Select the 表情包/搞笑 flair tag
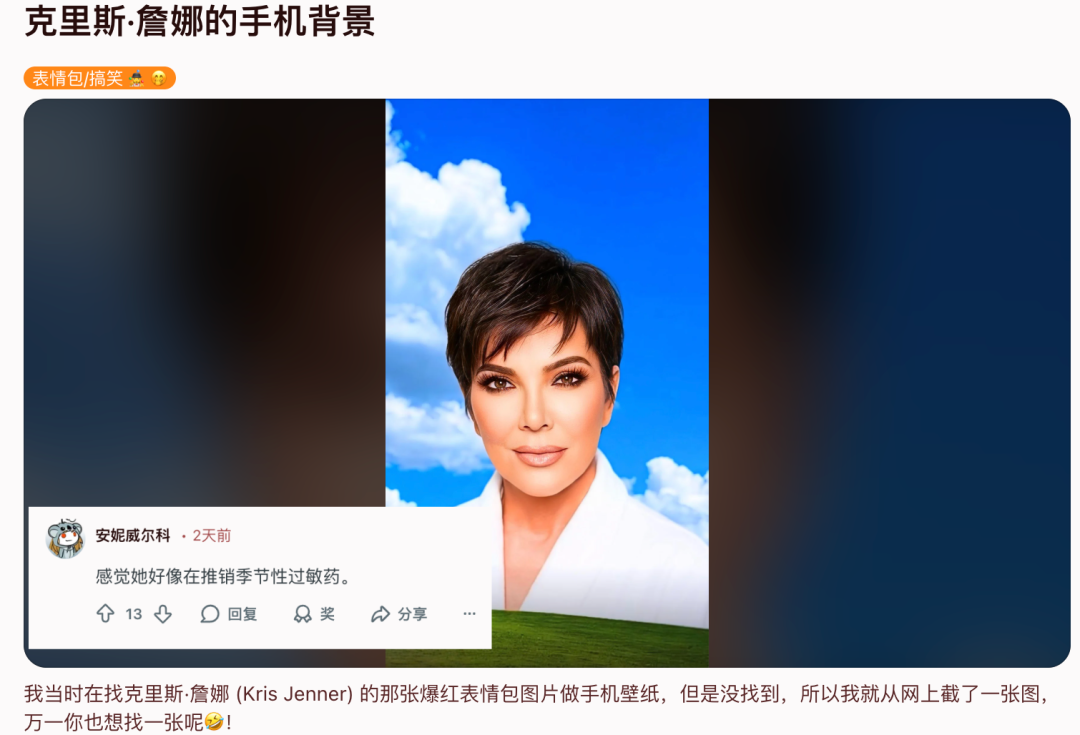 [x=100, y=79]
